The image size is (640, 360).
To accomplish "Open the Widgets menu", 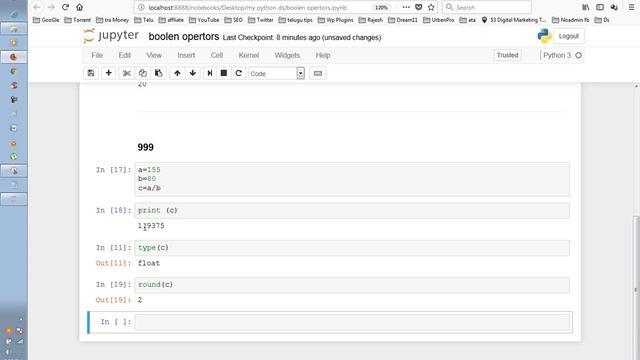I will pos(287,55).
